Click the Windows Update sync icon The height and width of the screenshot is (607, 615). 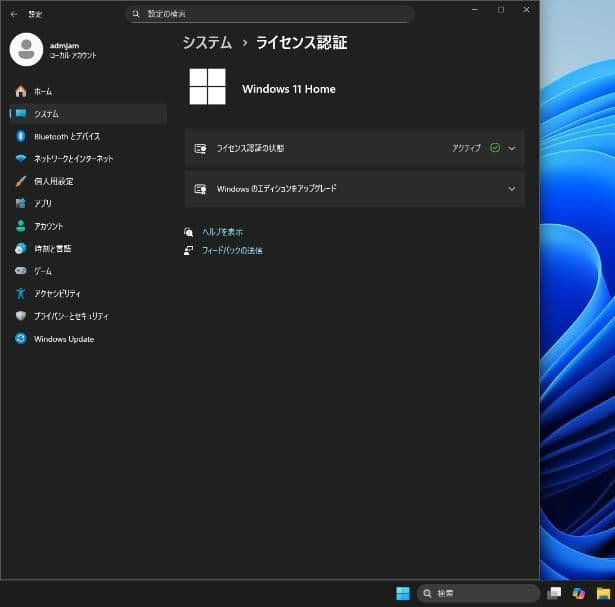21,338
